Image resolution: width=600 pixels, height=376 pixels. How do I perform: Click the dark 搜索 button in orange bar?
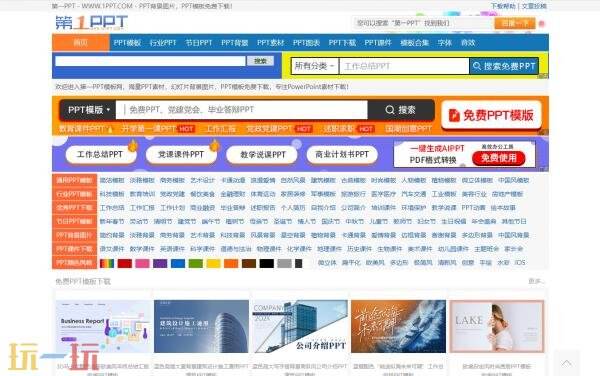(x=401, y=110)
